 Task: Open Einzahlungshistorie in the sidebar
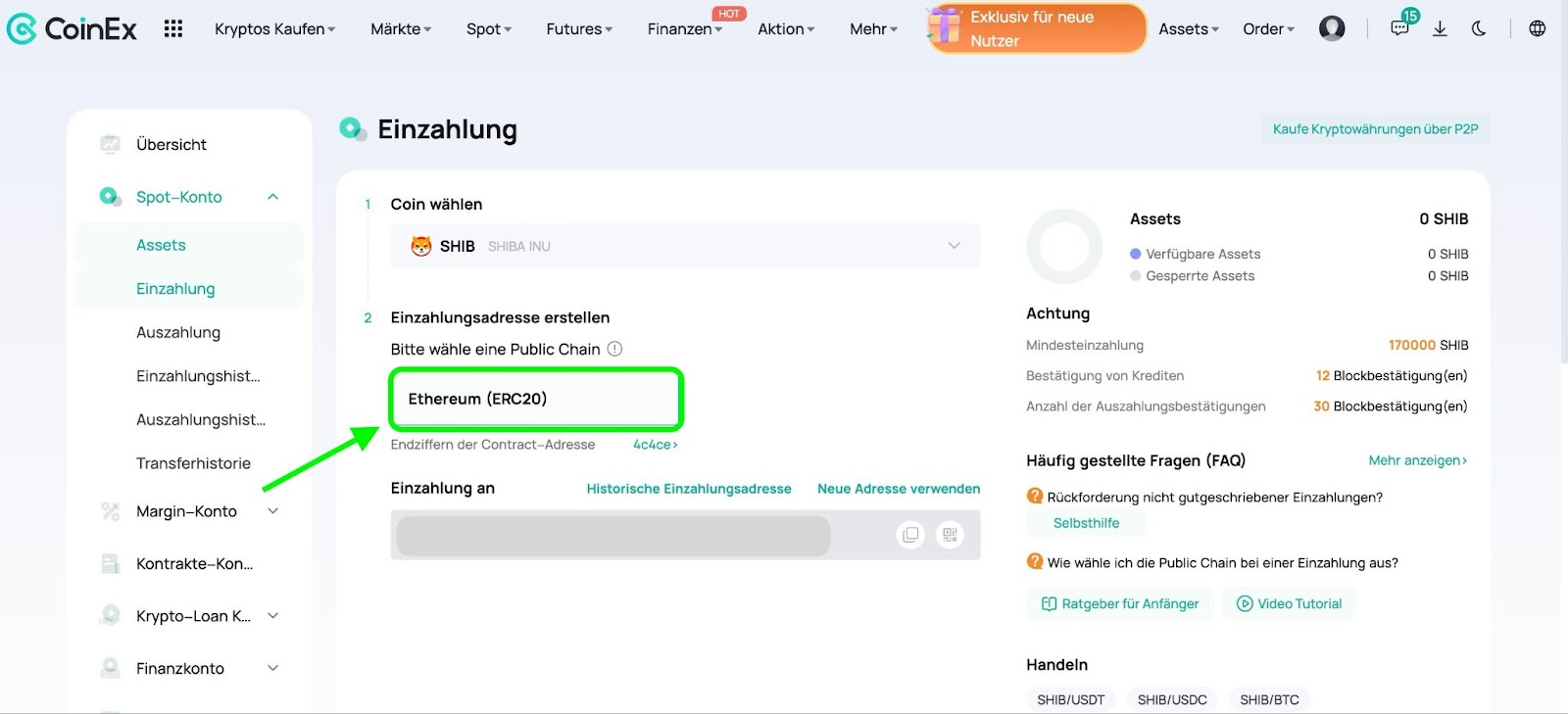198,376
